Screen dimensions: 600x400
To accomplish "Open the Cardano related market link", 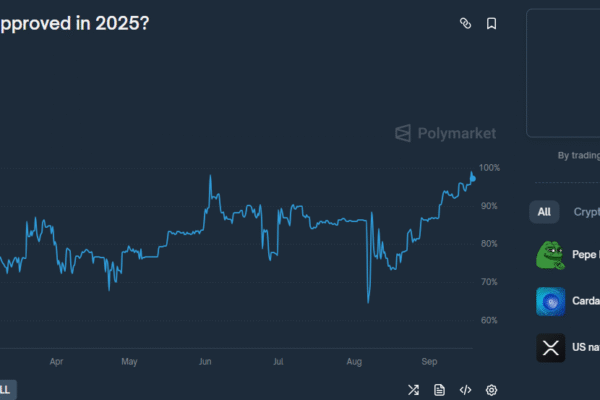I will tap(586, 301).
